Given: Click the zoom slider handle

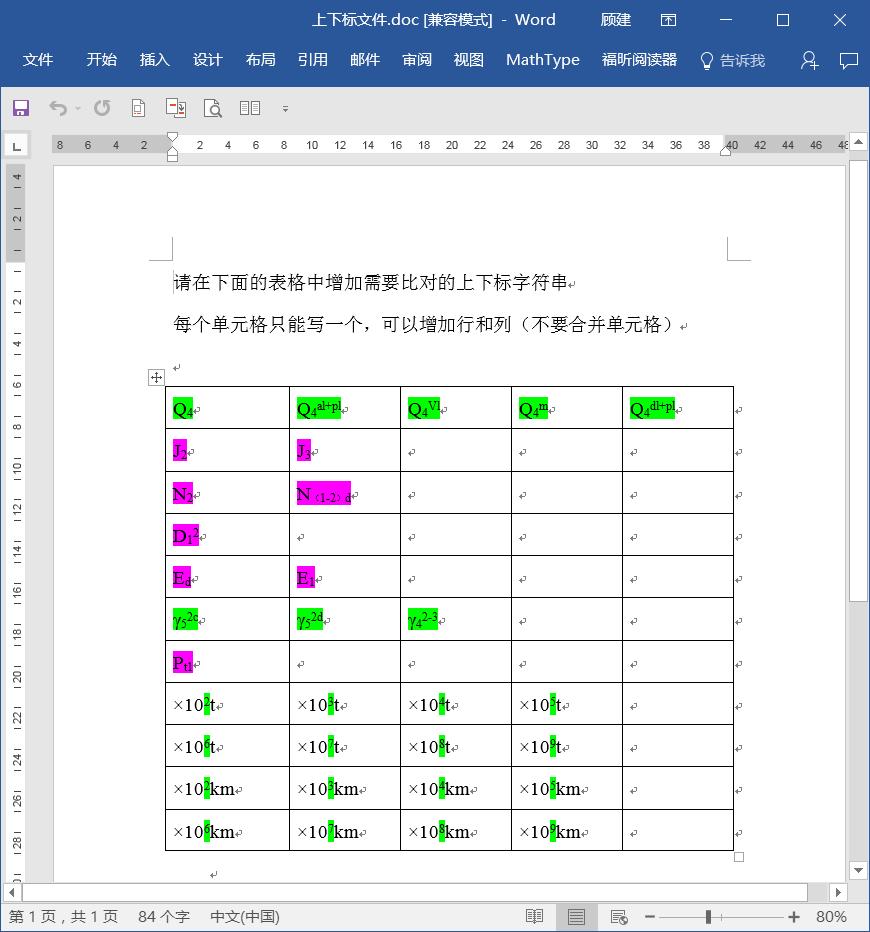Looking at the screenshot, I should [708, 916].
